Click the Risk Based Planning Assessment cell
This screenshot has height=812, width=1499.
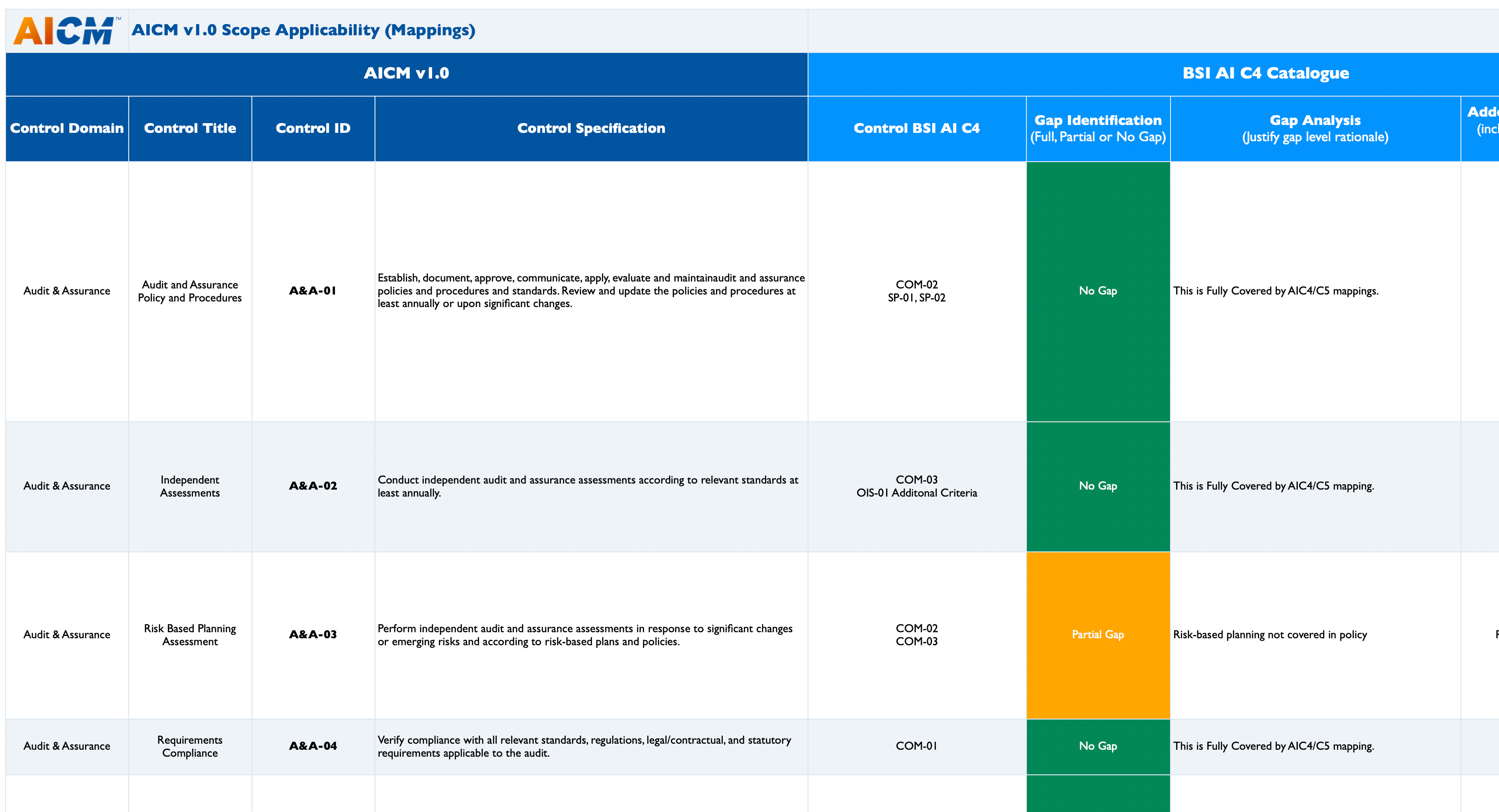pos(190,635)
